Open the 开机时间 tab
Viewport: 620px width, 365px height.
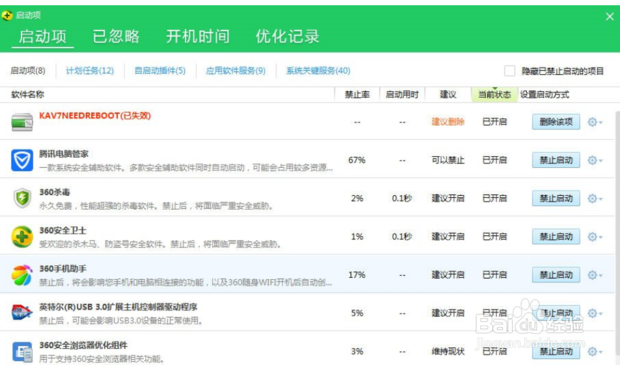pyautogui.click(x=197, y=36)
